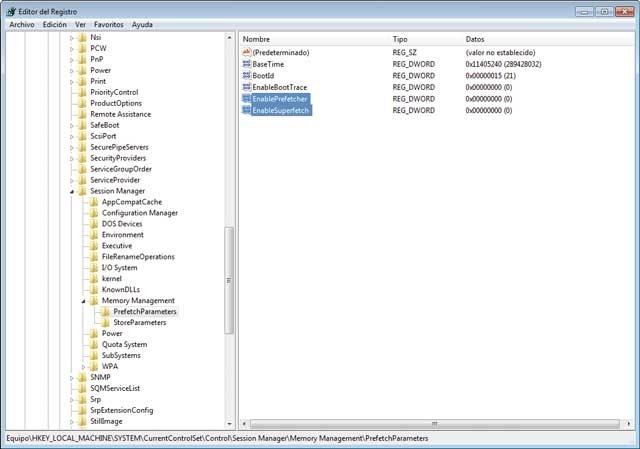The height and width of the screenshot is (449, 640).
Task: Expand the SecurePipeServers node
Action: pyautogui.click(x=71, y=148)
